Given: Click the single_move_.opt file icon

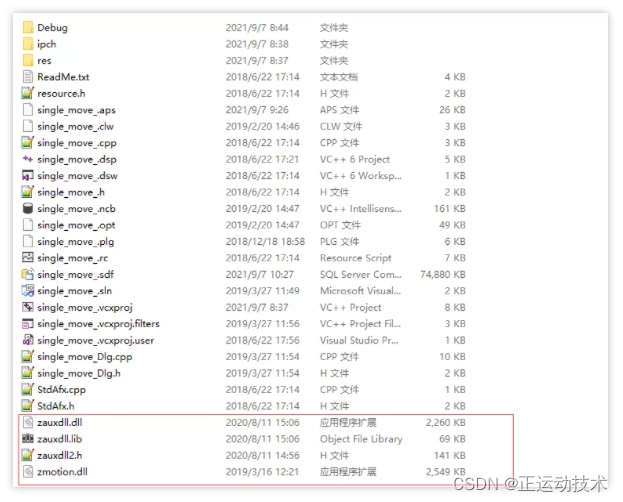Looking at the screenshot, I should tap(28, 225).
